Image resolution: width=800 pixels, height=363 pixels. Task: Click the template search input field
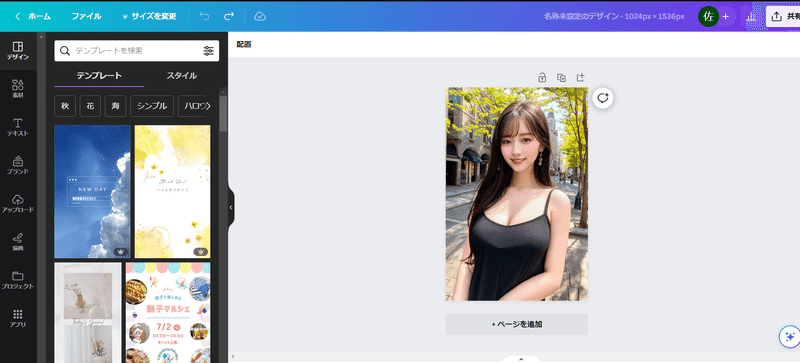[x=137, y=51]
